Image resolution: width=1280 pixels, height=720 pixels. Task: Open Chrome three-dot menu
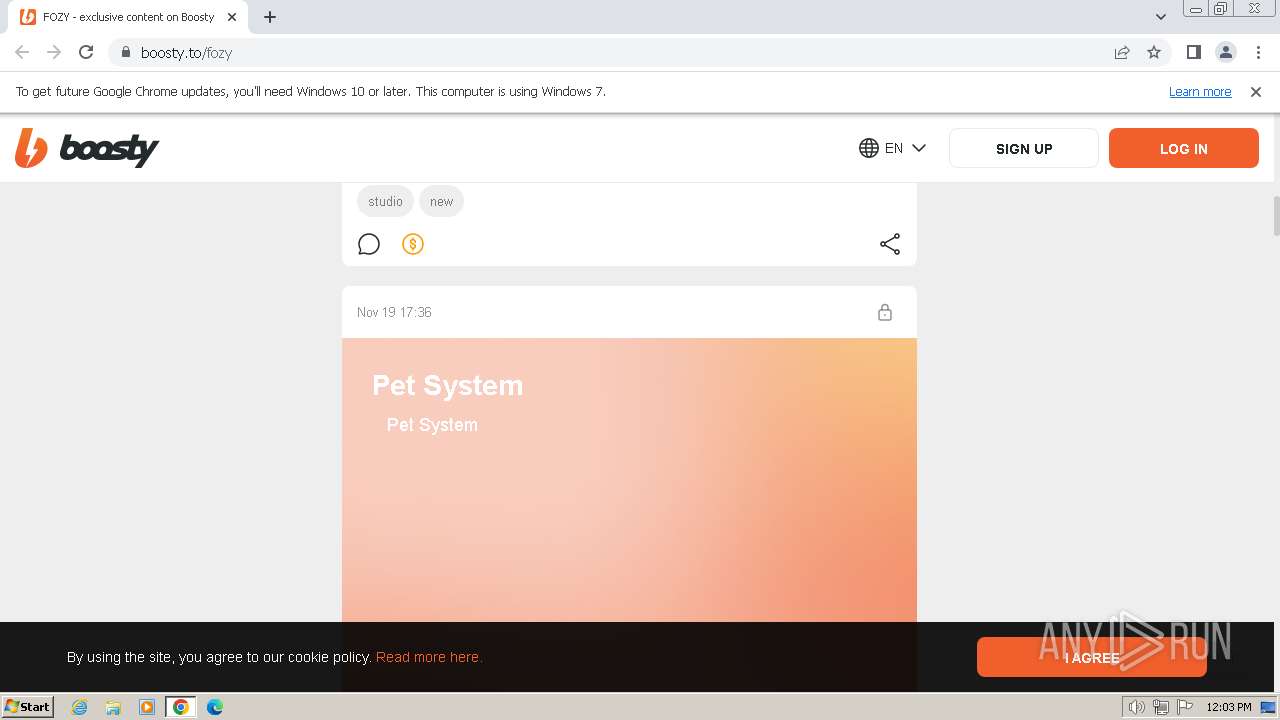tap(1258, 52)
